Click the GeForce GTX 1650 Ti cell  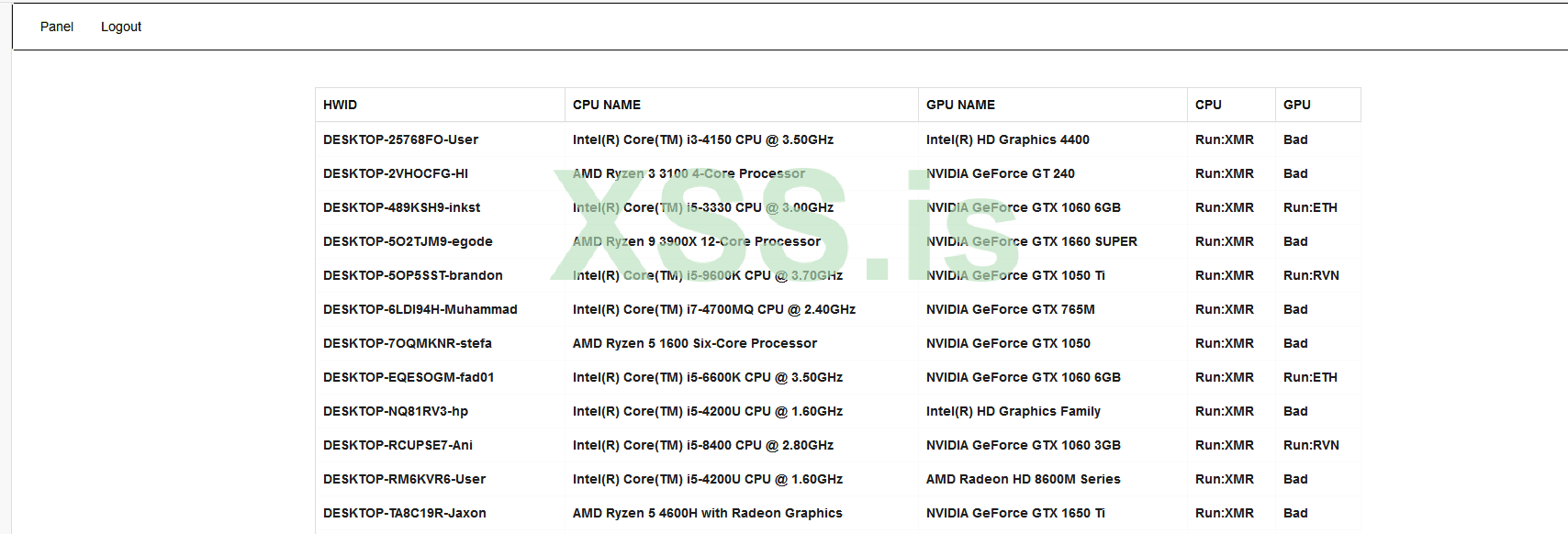[1015, 513]
